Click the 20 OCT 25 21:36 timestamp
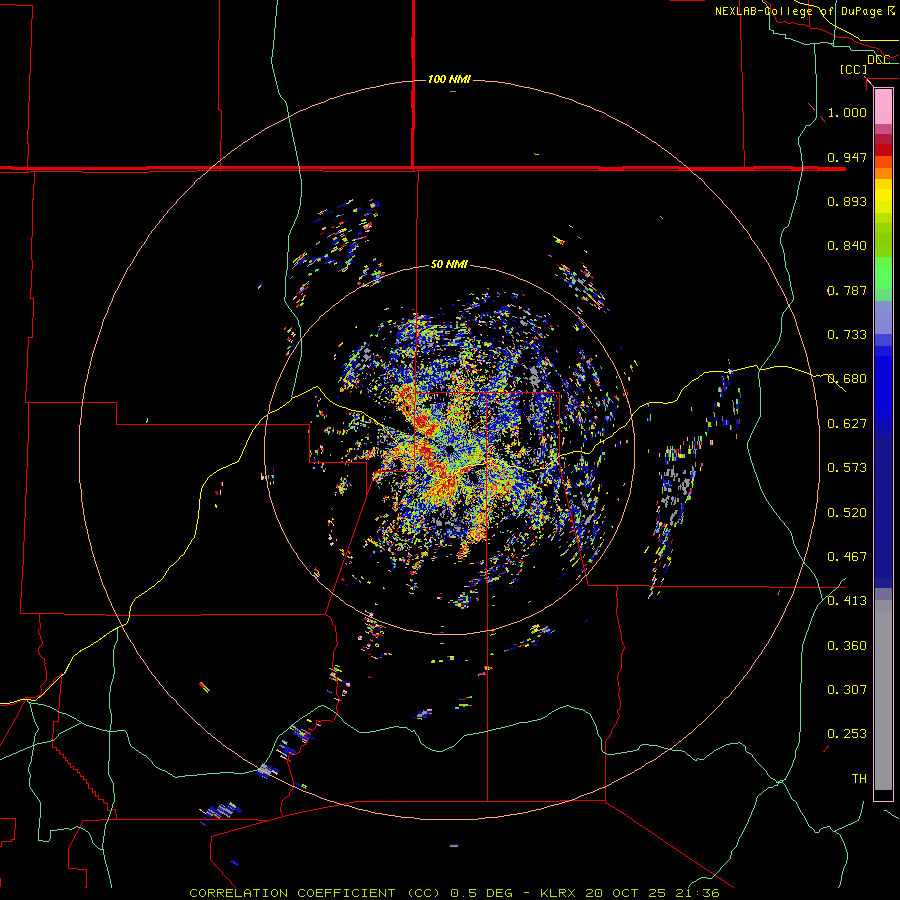The image size is (900, 900). coord(652,893)
